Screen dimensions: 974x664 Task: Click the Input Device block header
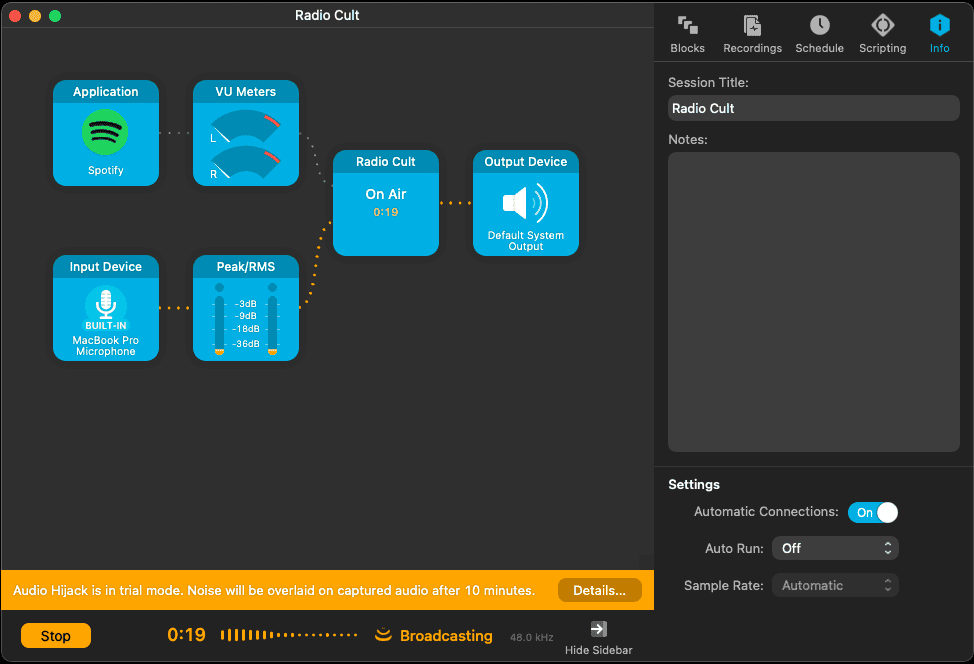coord(106,266)
